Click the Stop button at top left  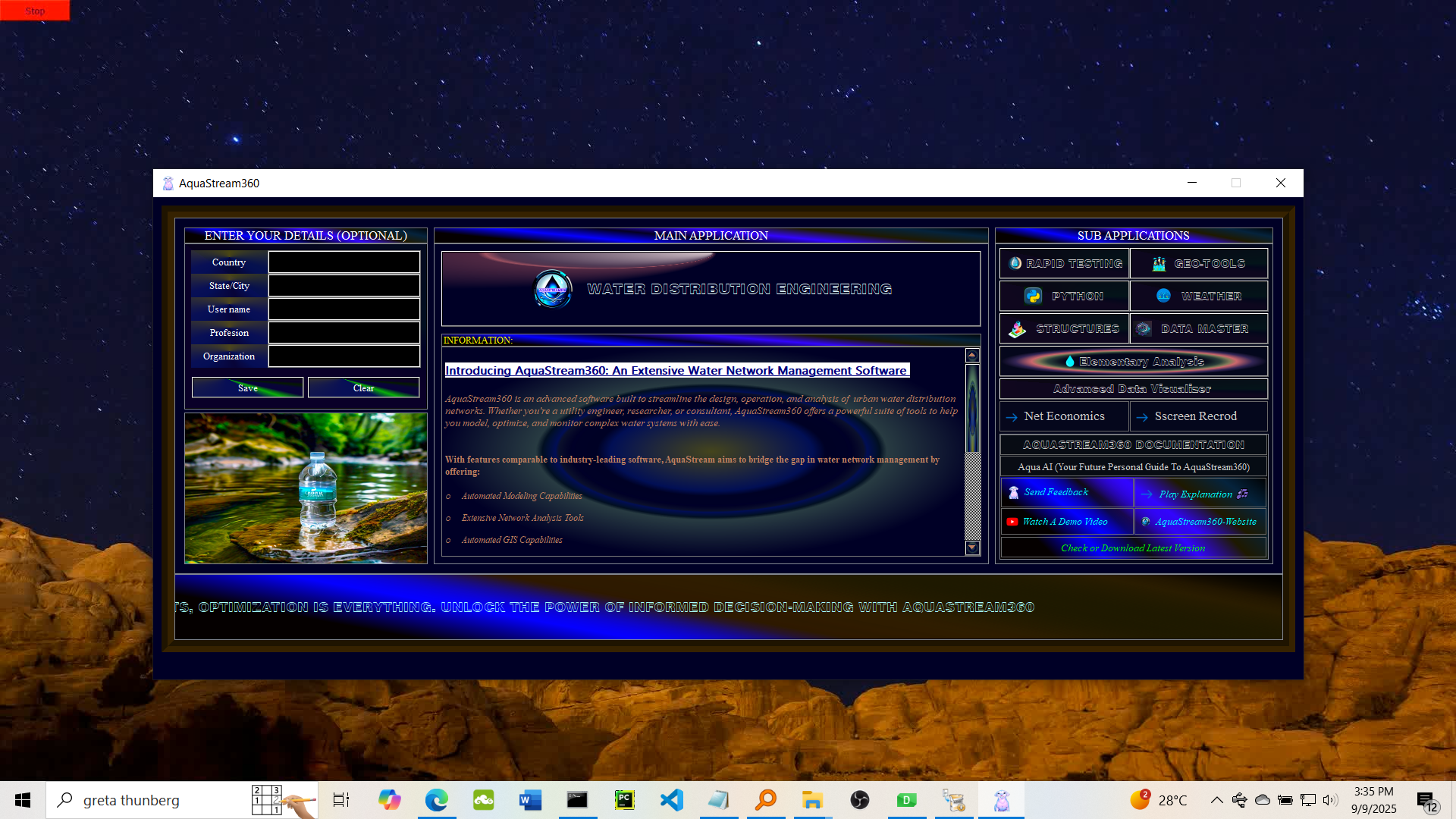[x=34, y=11]
